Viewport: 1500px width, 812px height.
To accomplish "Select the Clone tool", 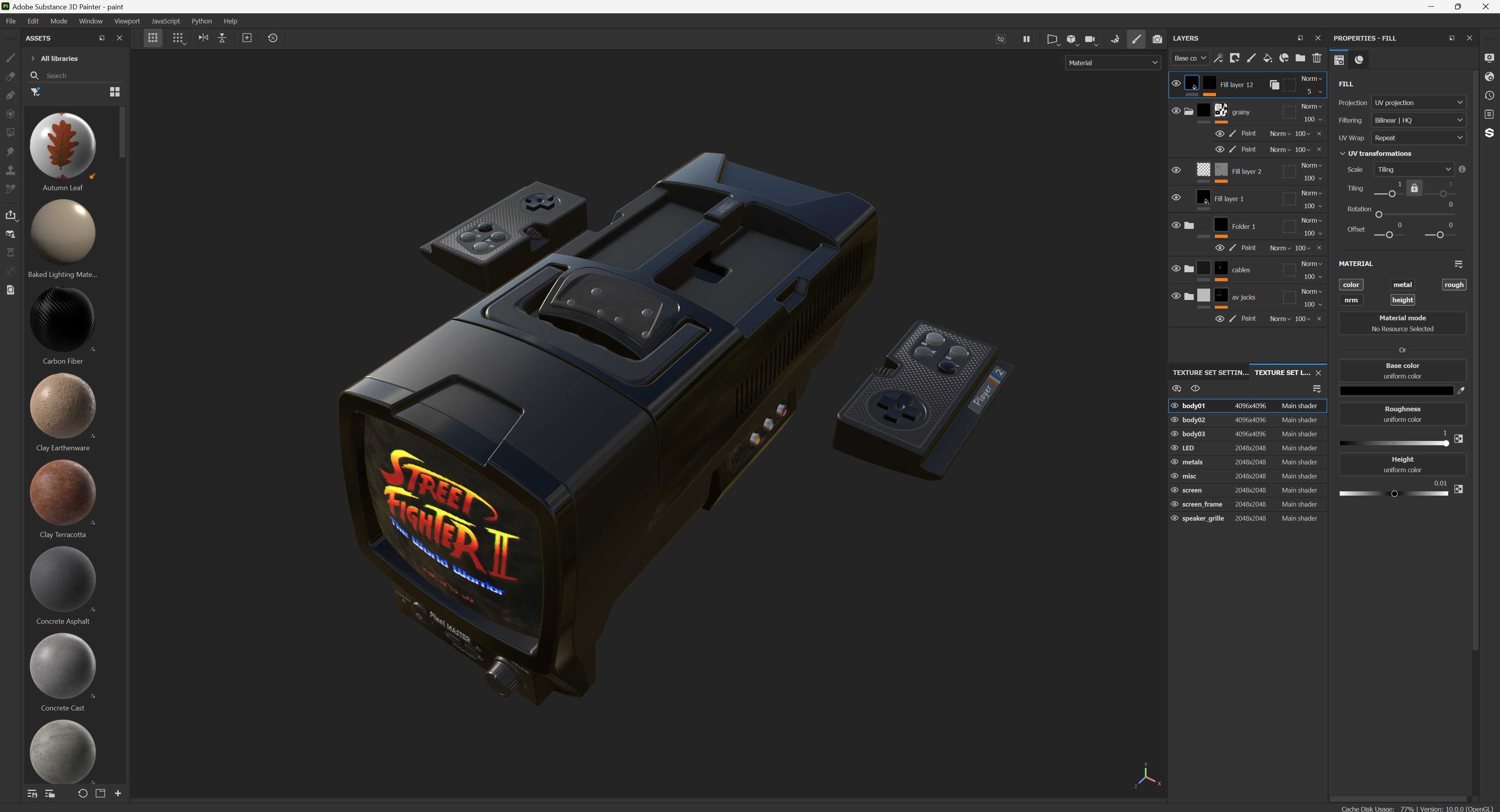I will tap(11, 170).
